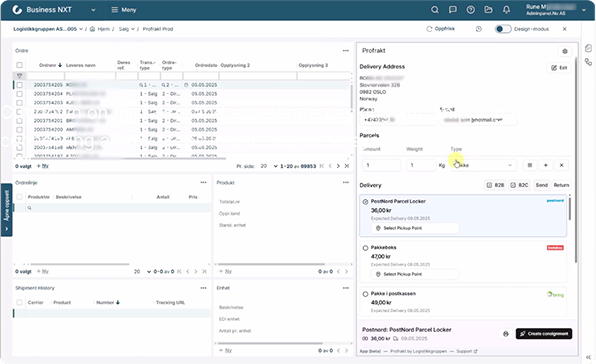The image size is (596, 364).
Task: Toggle the Design-modus switch
Action: click(503, 29)
